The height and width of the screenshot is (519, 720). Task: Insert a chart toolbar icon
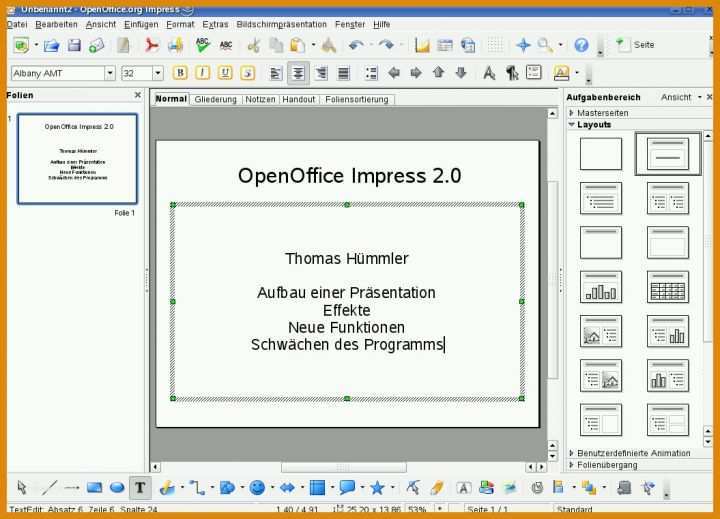click(422, 45)
